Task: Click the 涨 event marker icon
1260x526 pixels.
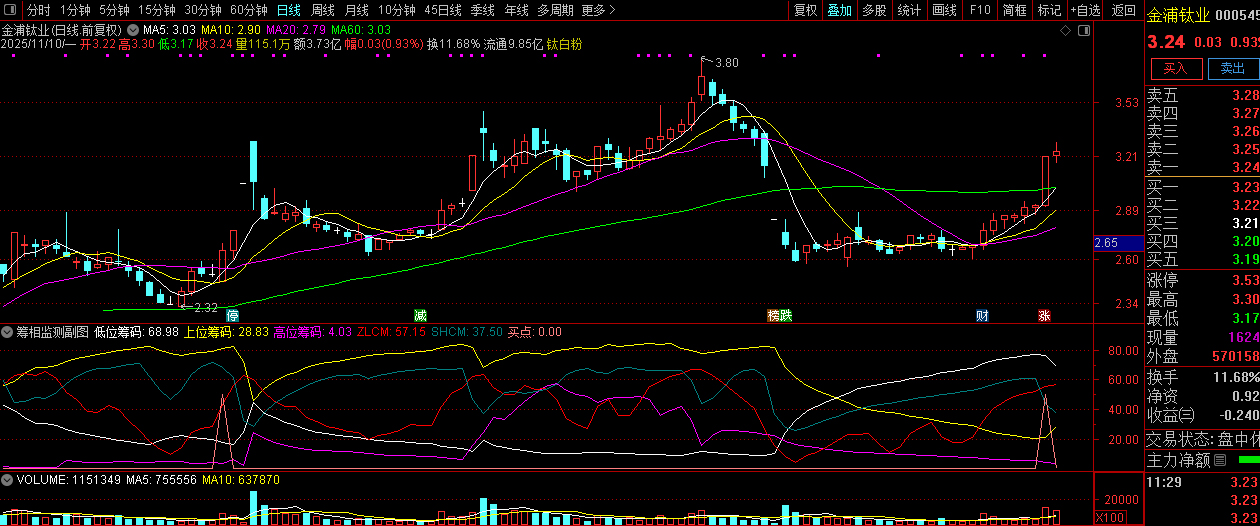Action: click(x=1044, y=316)
